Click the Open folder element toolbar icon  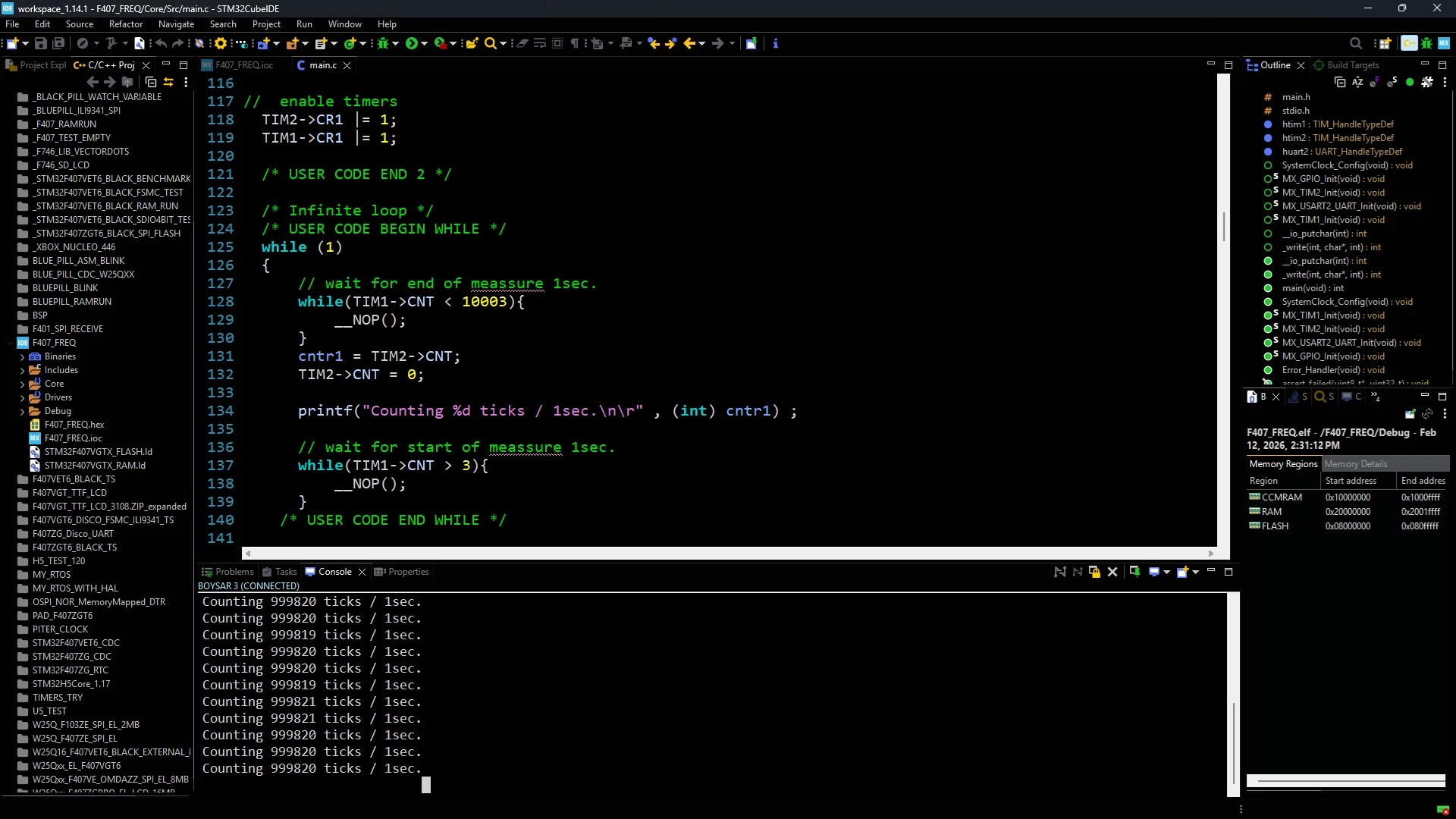click(472, 43)
